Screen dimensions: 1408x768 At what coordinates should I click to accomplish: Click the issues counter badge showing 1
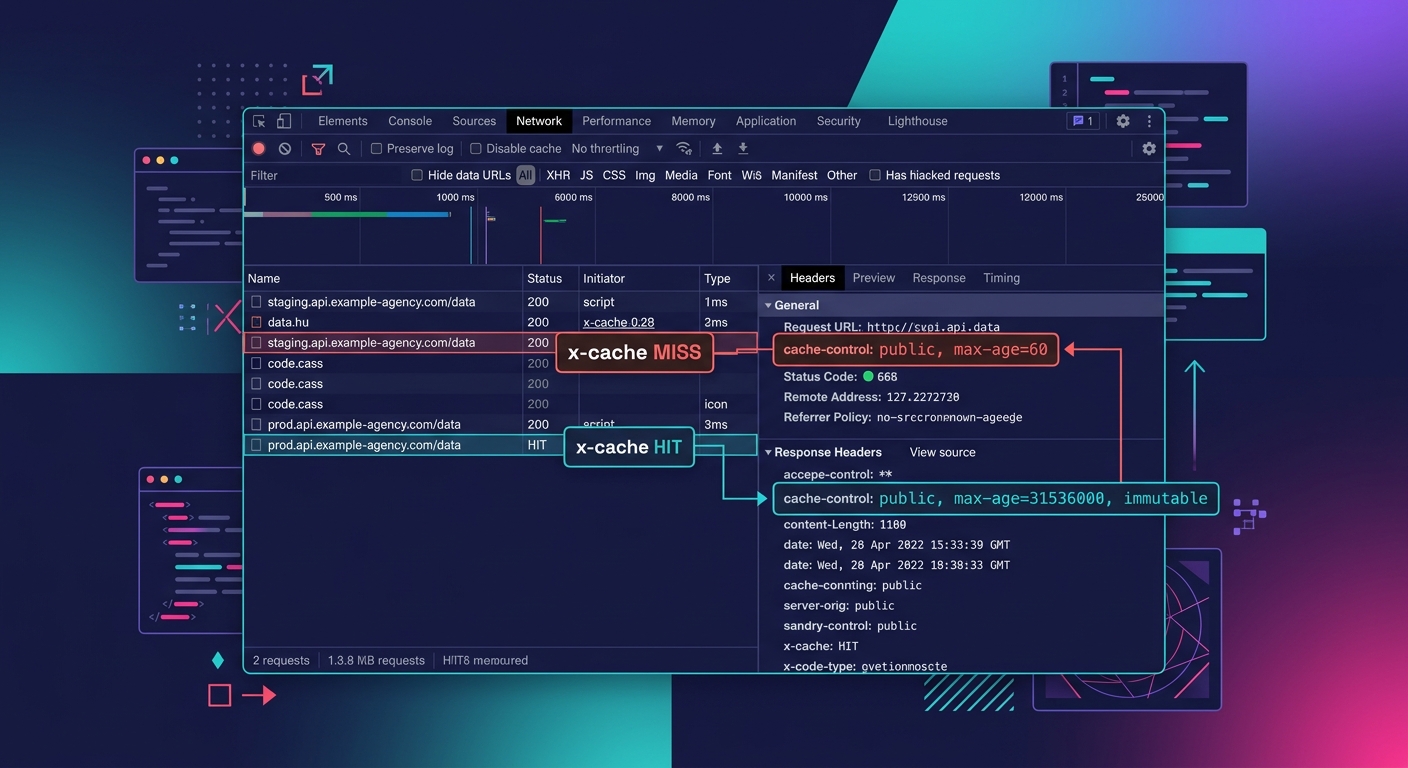point(1083,121)
